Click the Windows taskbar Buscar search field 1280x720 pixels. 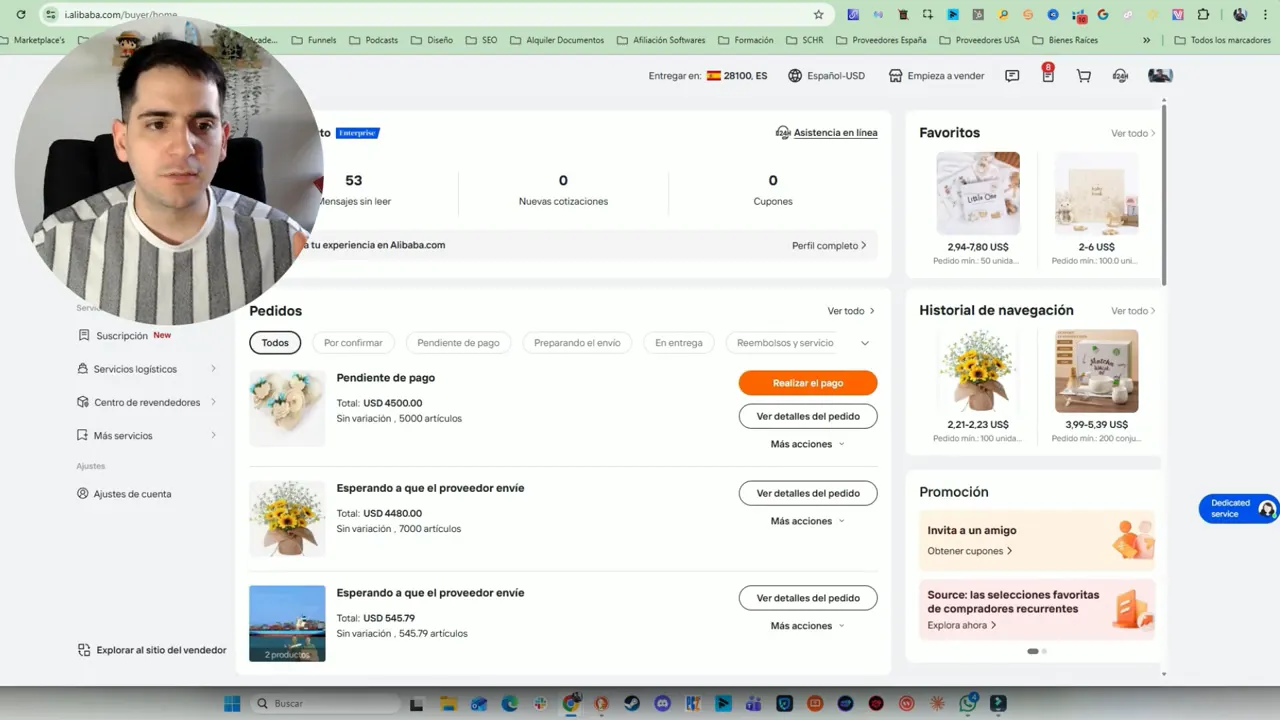click(326, 704)
